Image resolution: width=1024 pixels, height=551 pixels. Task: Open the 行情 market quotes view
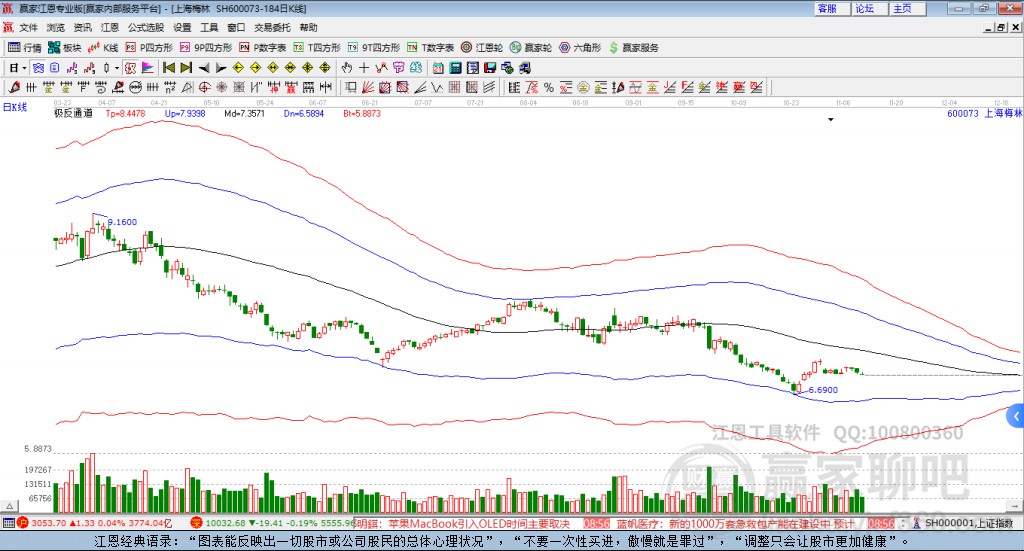coord(25,47)
